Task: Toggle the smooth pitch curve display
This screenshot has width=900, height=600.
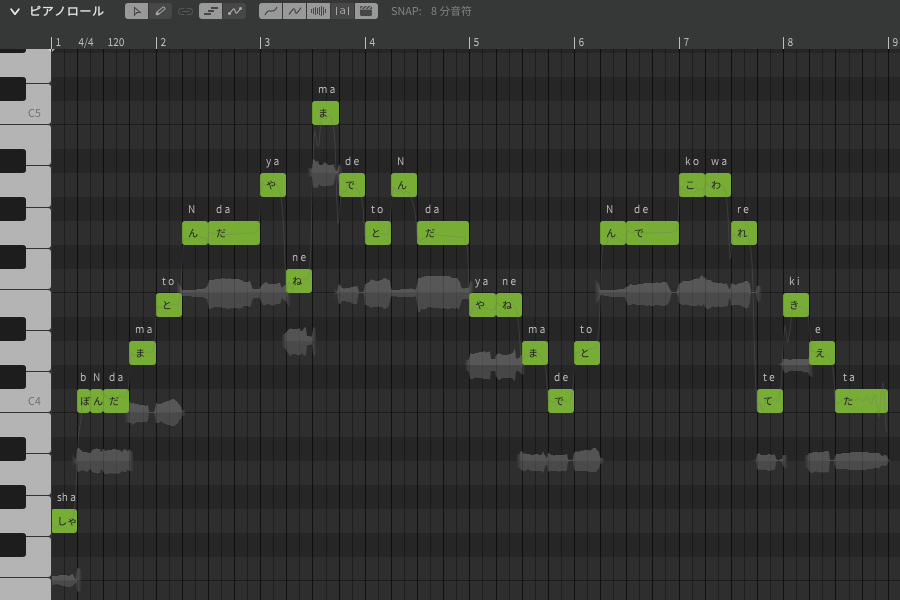Action: pyautogui.click(x=270, y=11)
